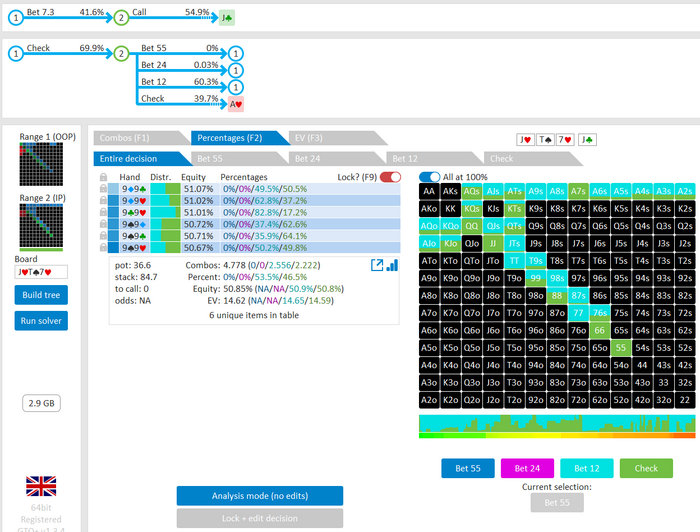The image size is (700, 532).
Task: Open the Range 1 (OOP) grid thumbnail
Action: [41, 163]
